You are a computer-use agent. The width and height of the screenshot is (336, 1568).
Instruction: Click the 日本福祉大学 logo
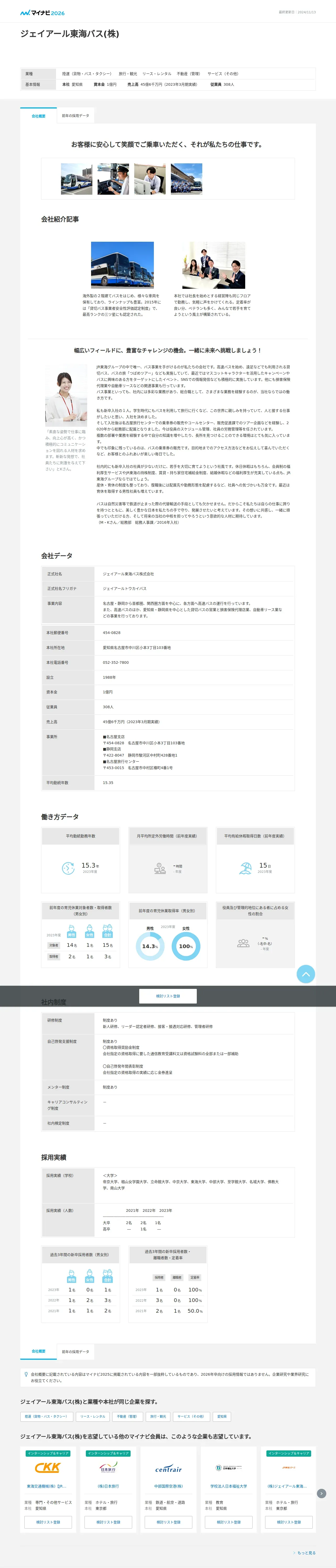click(229, 1468)
